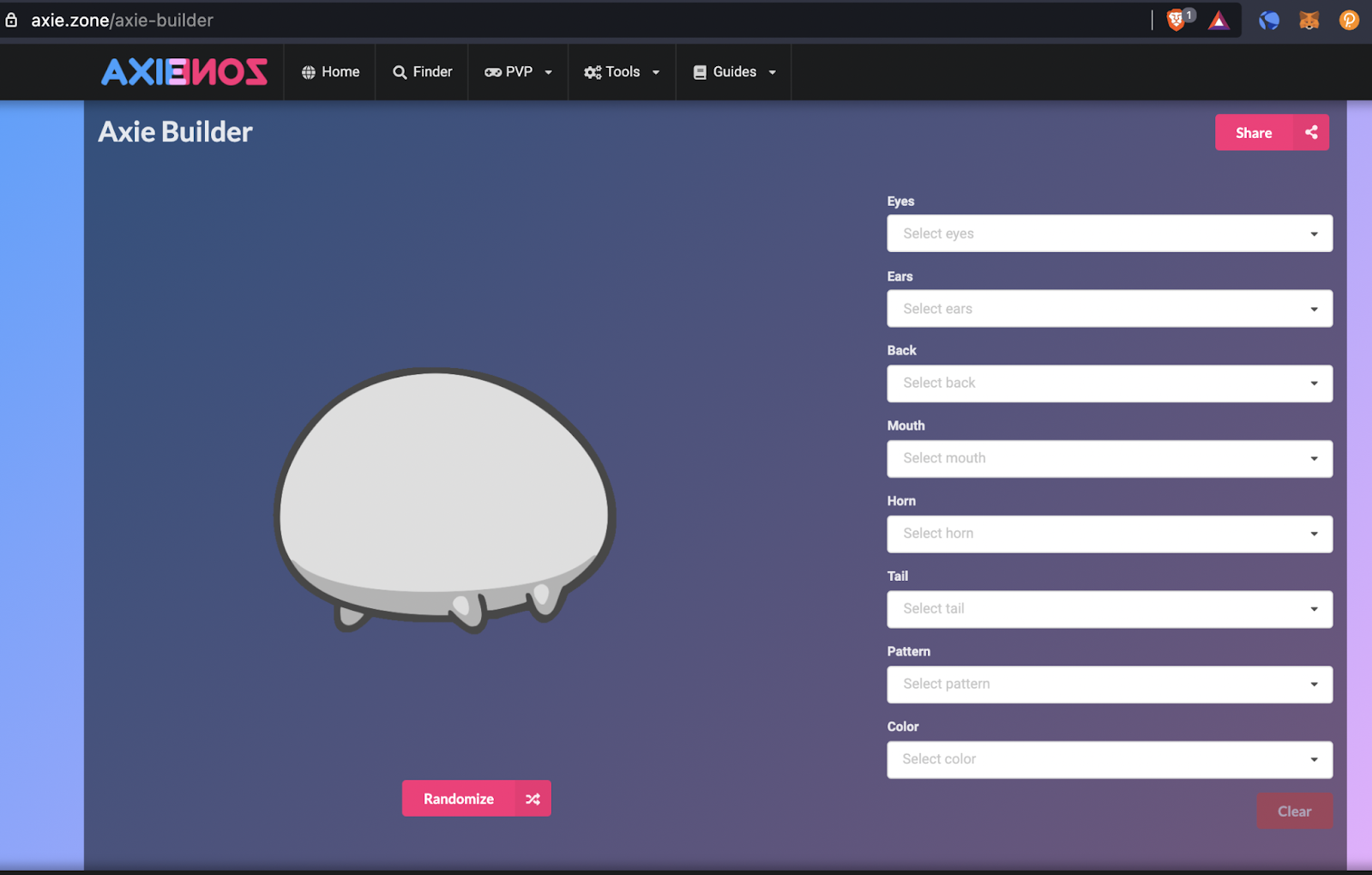The image size is (1372, 875).
Task: Click the orange P extension icon
Action: pyautogui.click(x=1349, y=20)
